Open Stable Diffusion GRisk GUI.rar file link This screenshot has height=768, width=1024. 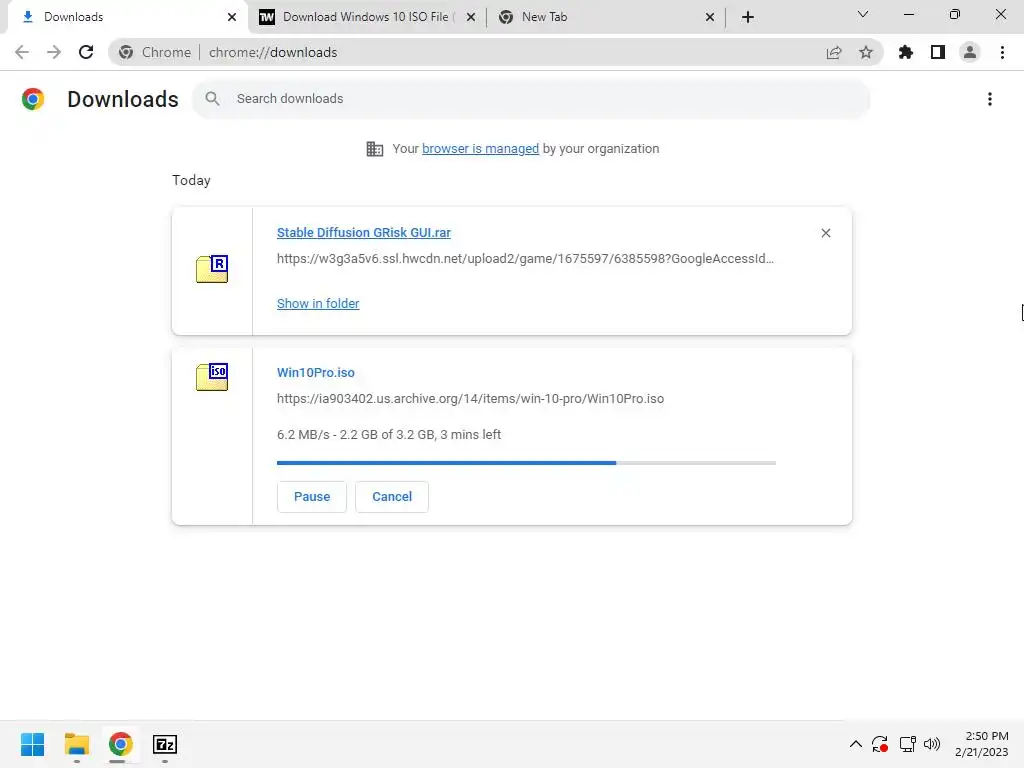tap(364, 232)
